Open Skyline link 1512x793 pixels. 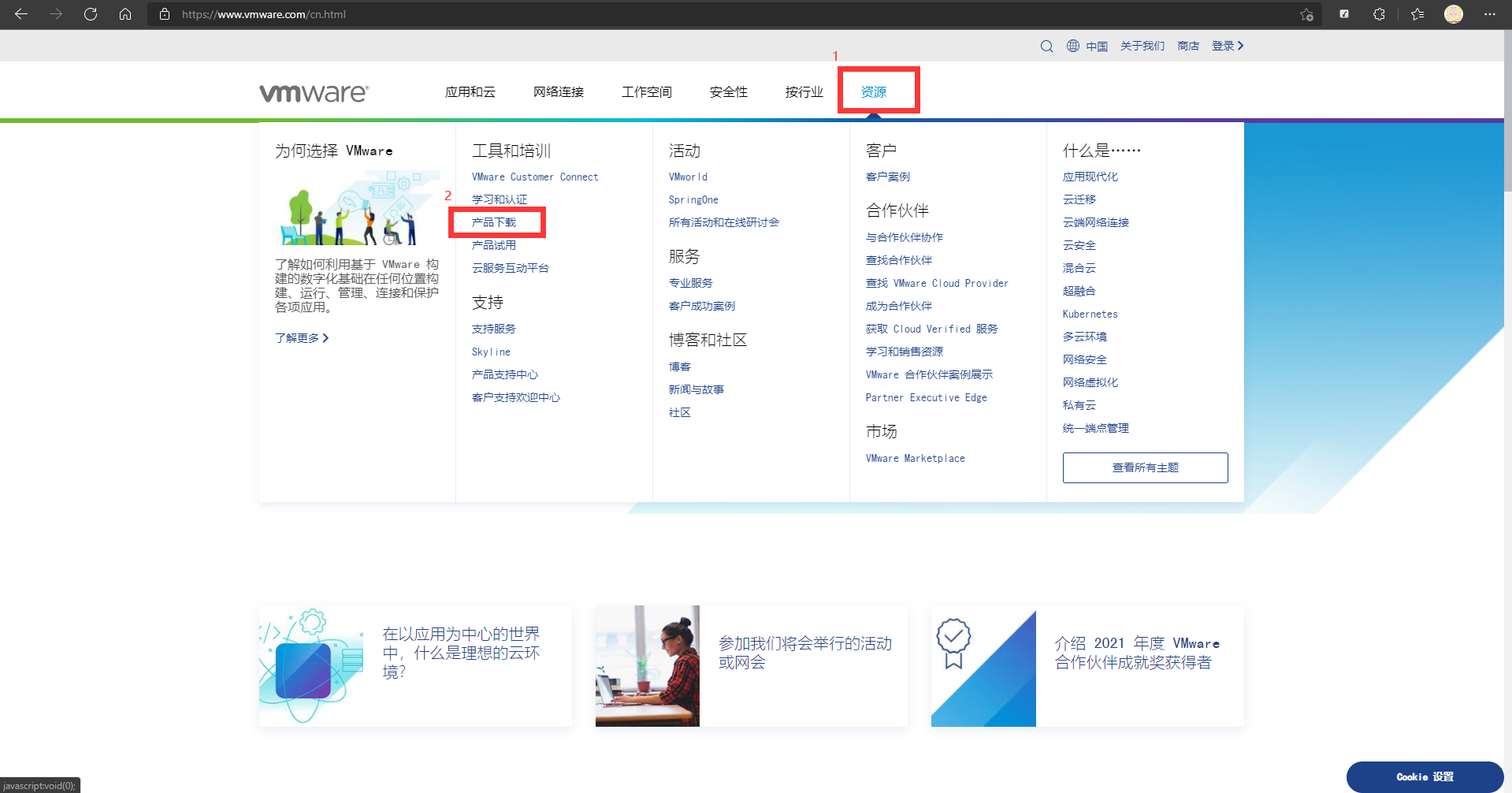click(491, 352)
